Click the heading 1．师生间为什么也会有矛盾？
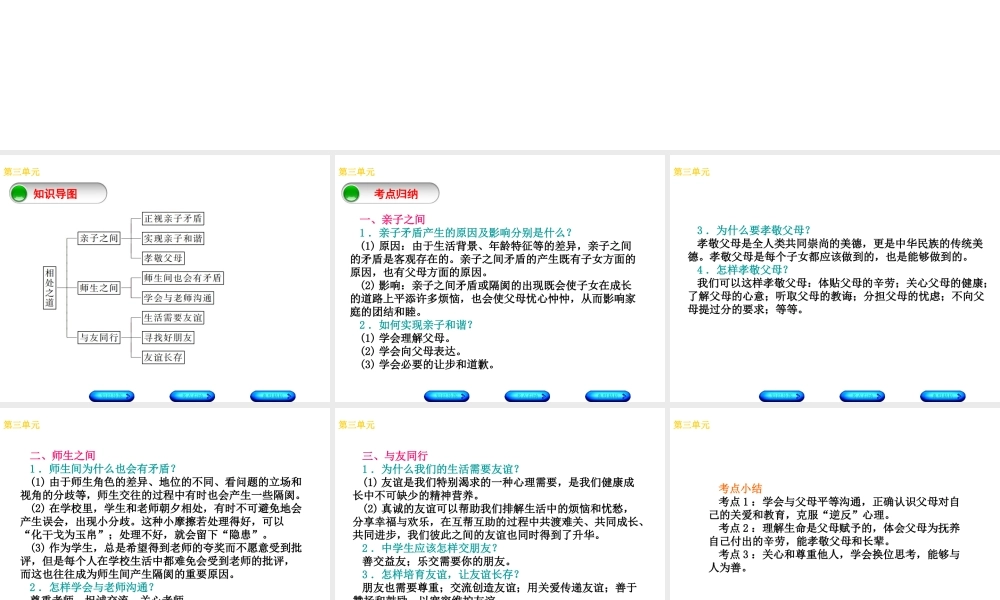 click(103, 469)
